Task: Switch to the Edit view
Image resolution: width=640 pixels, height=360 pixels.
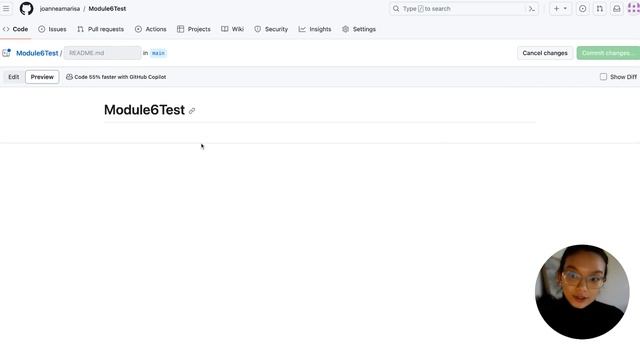Action: coord(14,77)
